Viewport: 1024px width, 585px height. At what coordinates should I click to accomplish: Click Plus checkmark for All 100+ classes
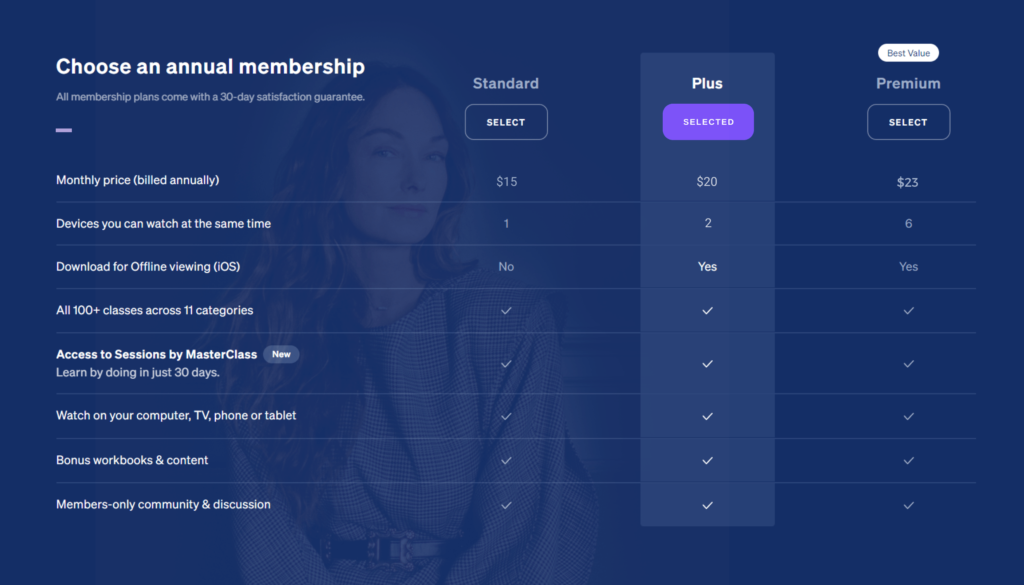[x=708, y=310]
